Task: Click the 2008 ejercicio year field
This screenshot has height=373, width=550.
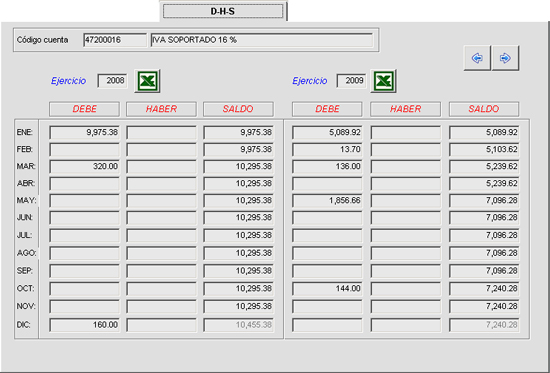Action: click(x=112, y=81)
